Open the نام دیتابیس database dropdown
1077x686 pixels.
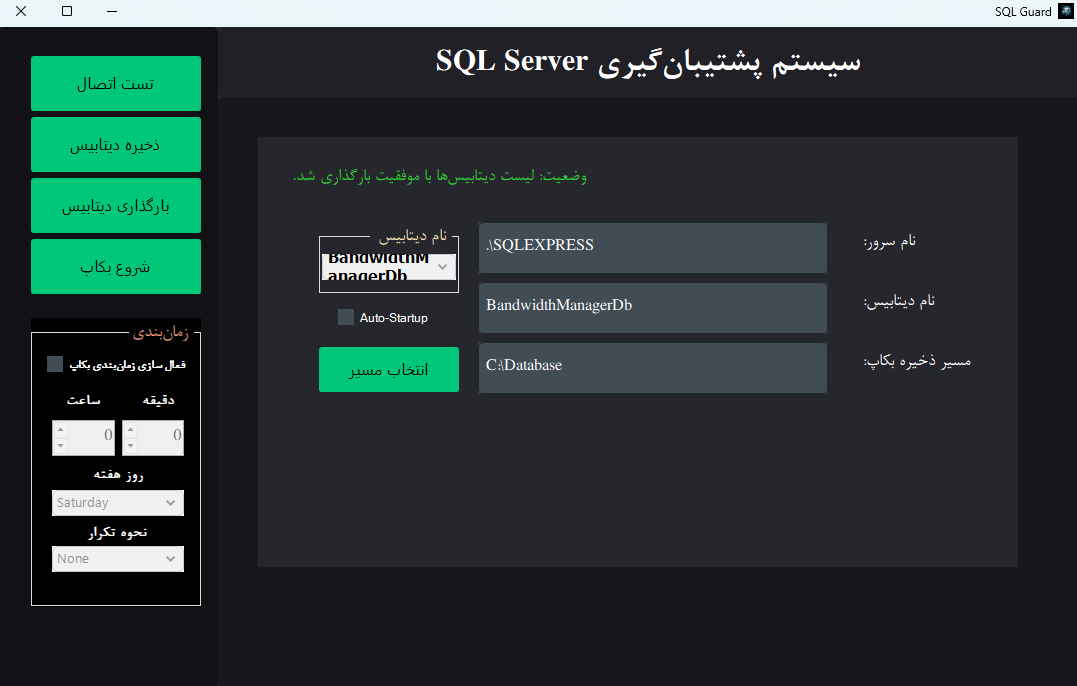coord(389,266)
